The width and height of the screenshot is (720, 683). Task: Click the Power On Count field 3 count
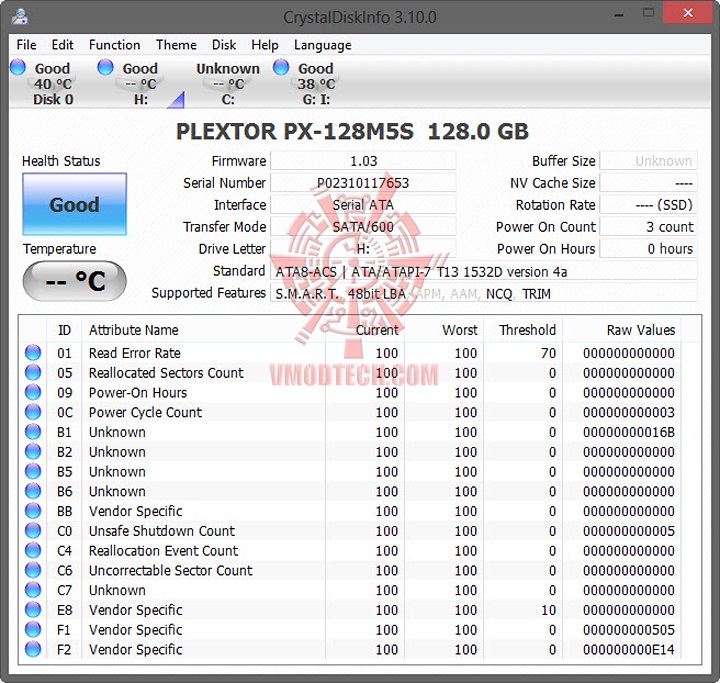coord(649,227)
